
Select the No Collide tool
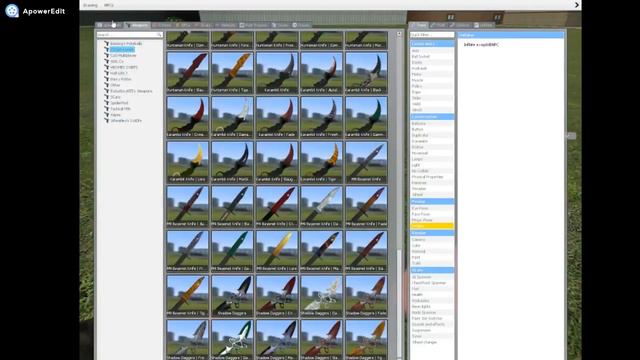(432, 171)
